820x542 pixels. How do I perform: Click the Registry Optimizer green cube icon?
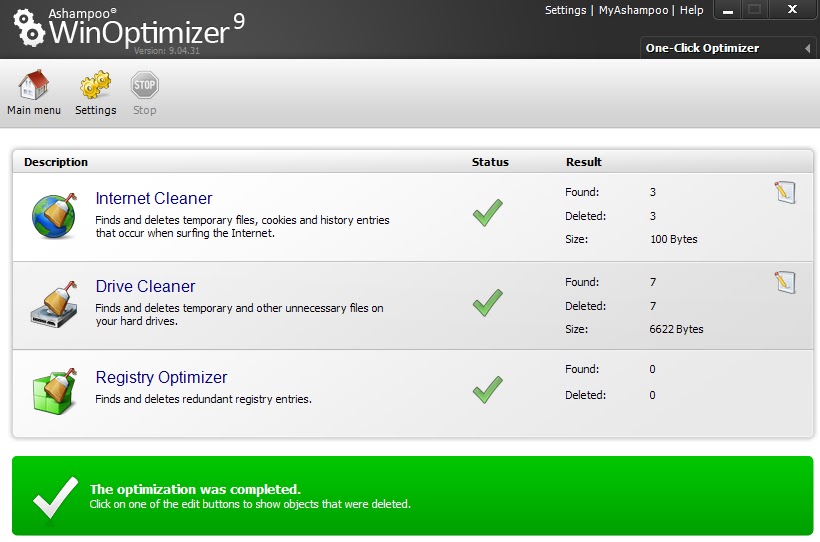click(54, 391)
